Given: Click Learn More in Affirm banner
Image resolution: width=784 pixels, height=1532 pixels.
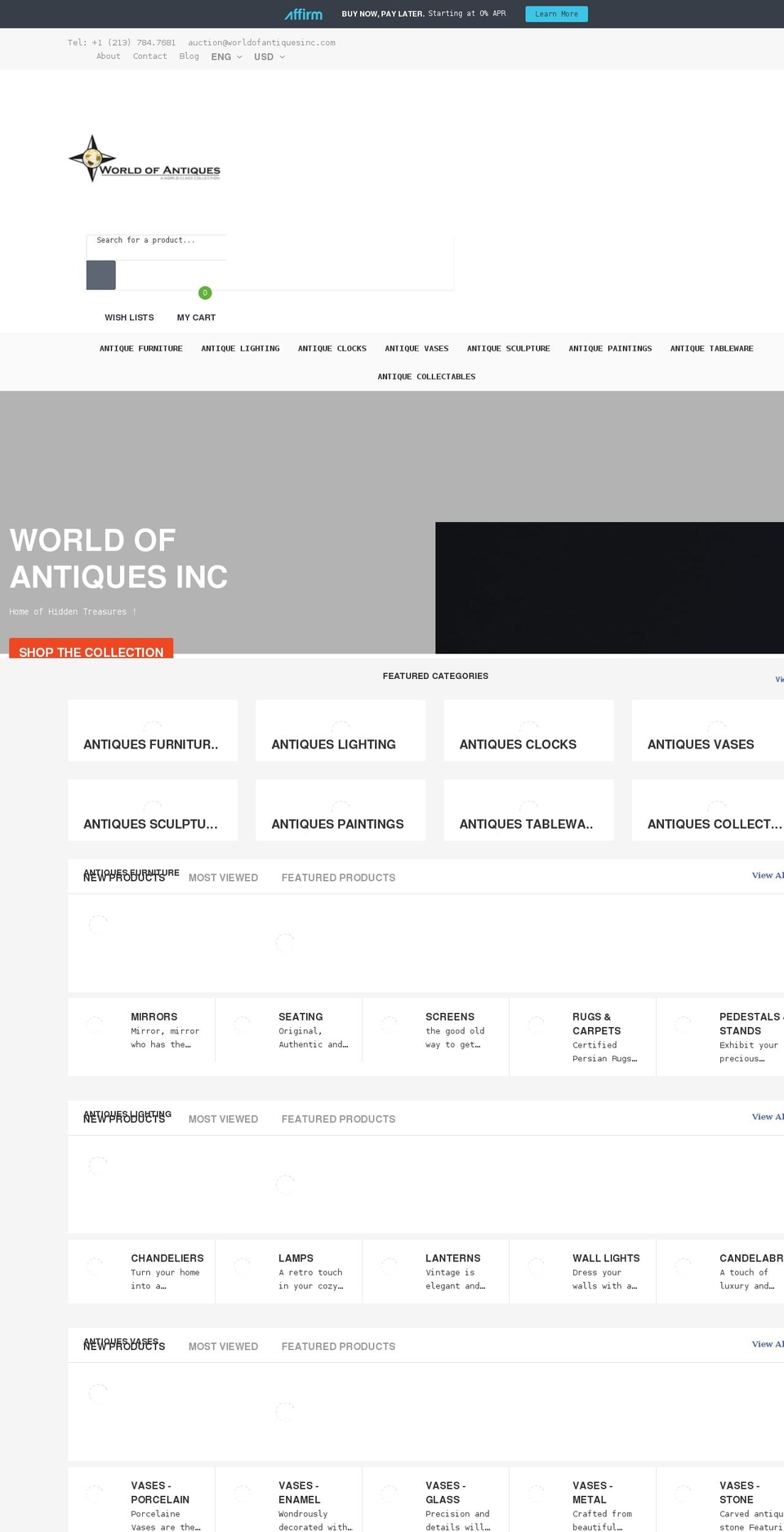Looking at the screenshot, I should coord(556,14).
